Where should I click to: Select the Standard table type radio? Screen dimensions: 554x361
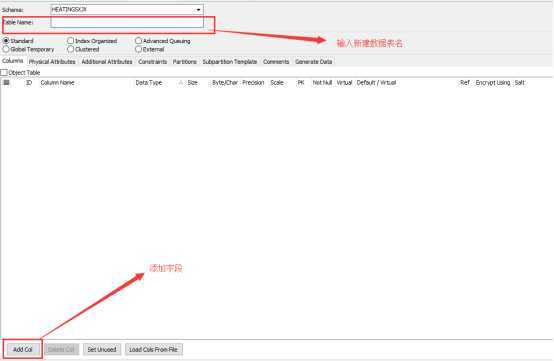point(6,41)
